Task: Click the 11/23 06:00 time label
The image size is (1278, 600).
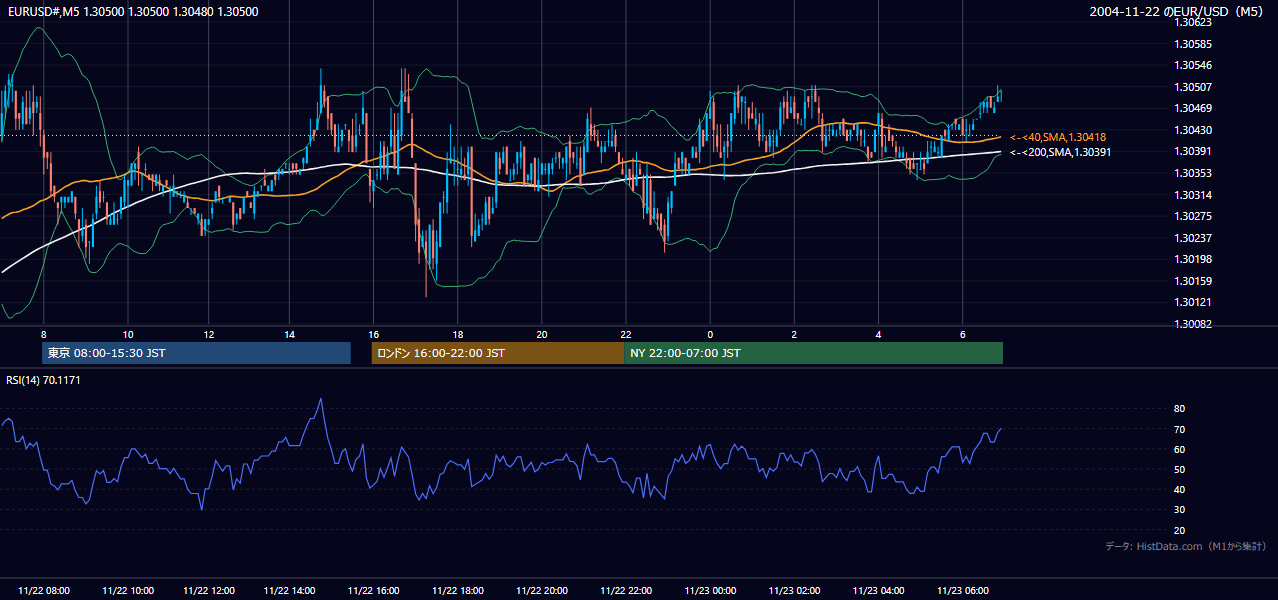Action: (x=962, y=591)
